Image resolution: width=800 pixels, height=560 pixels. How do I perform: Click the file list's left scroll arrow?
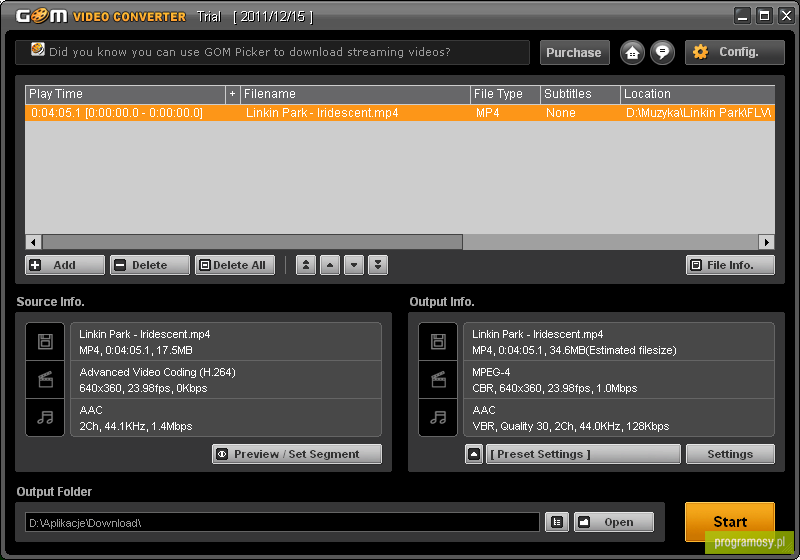[x=34, y=242]
